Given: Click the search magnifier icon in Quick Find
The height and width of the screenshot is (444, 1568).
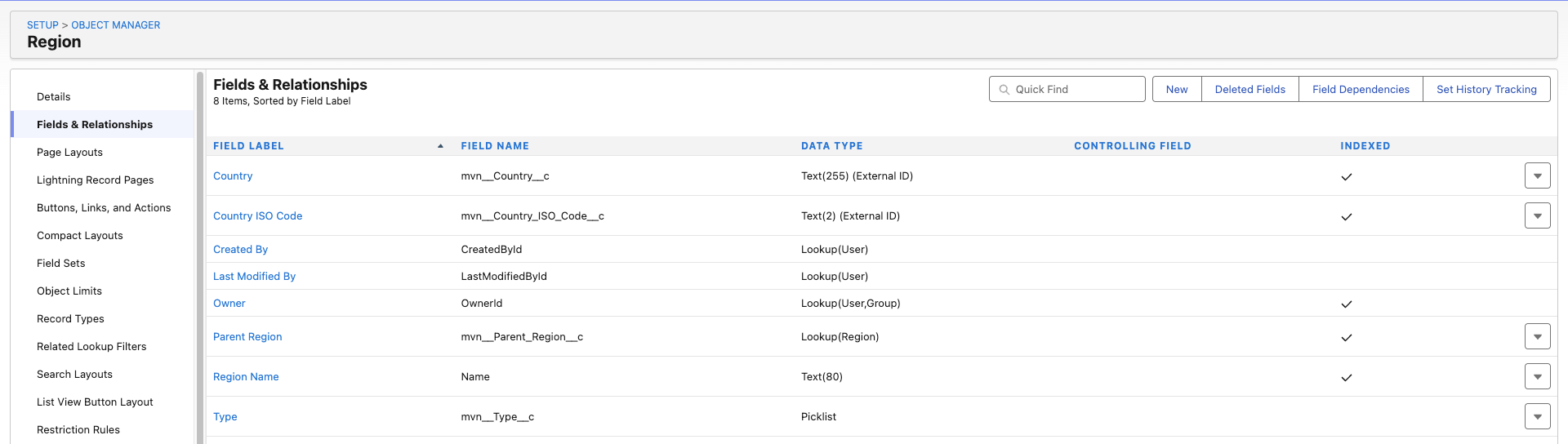Looking at the screenshot, I should click(x=1004, y=90).
